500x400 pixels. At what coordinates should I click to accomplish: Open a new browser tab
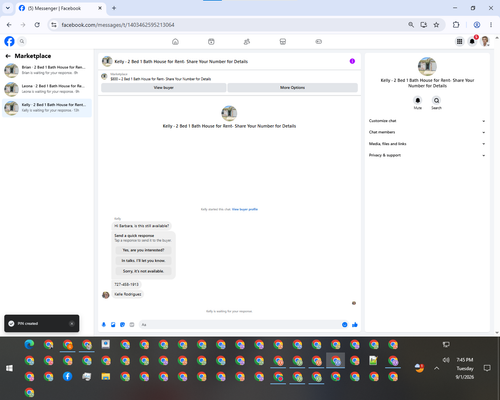tap(114, 8)
